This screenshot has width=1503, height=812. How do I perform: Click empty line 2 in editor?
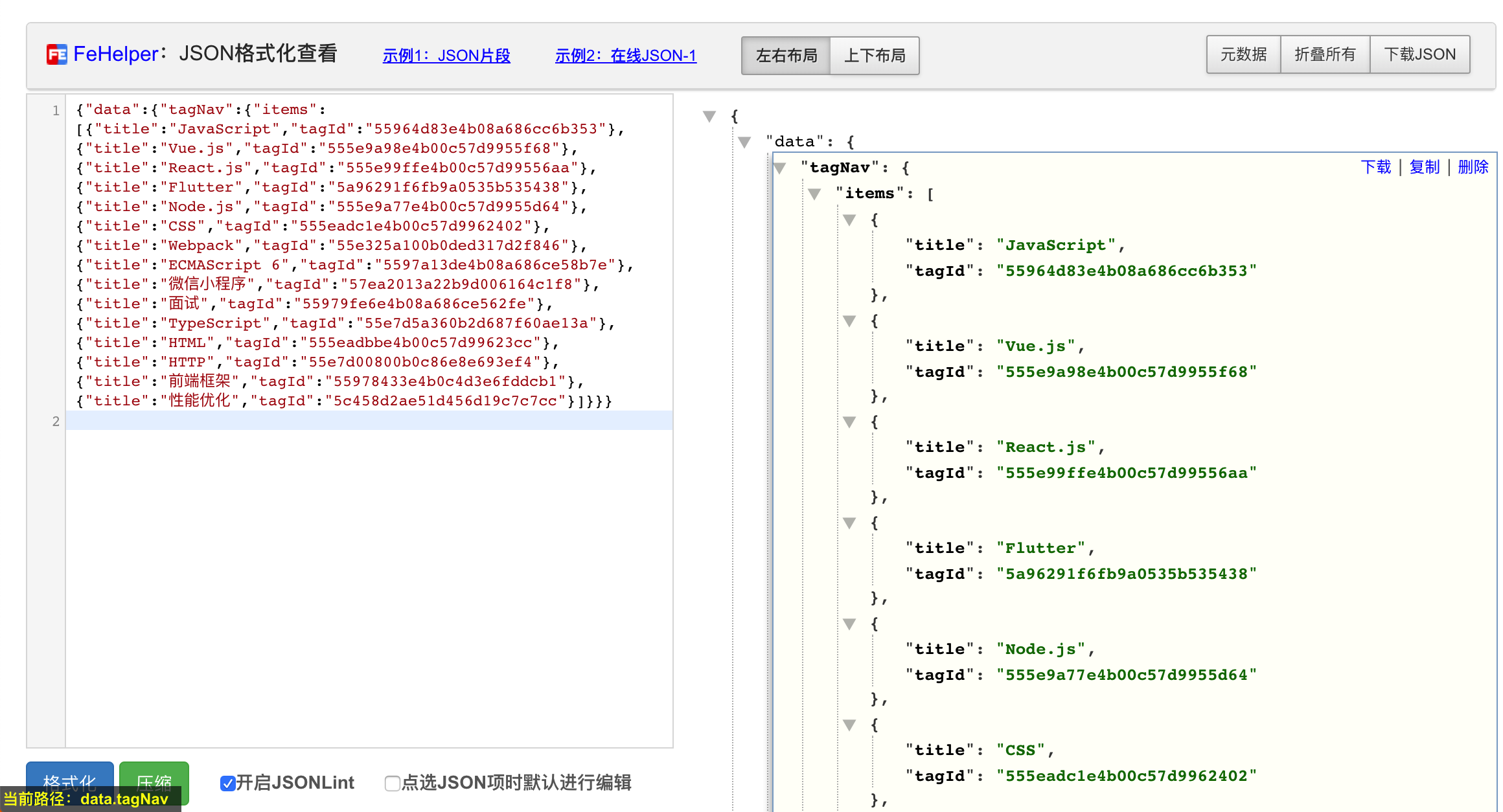pos(369,421)
